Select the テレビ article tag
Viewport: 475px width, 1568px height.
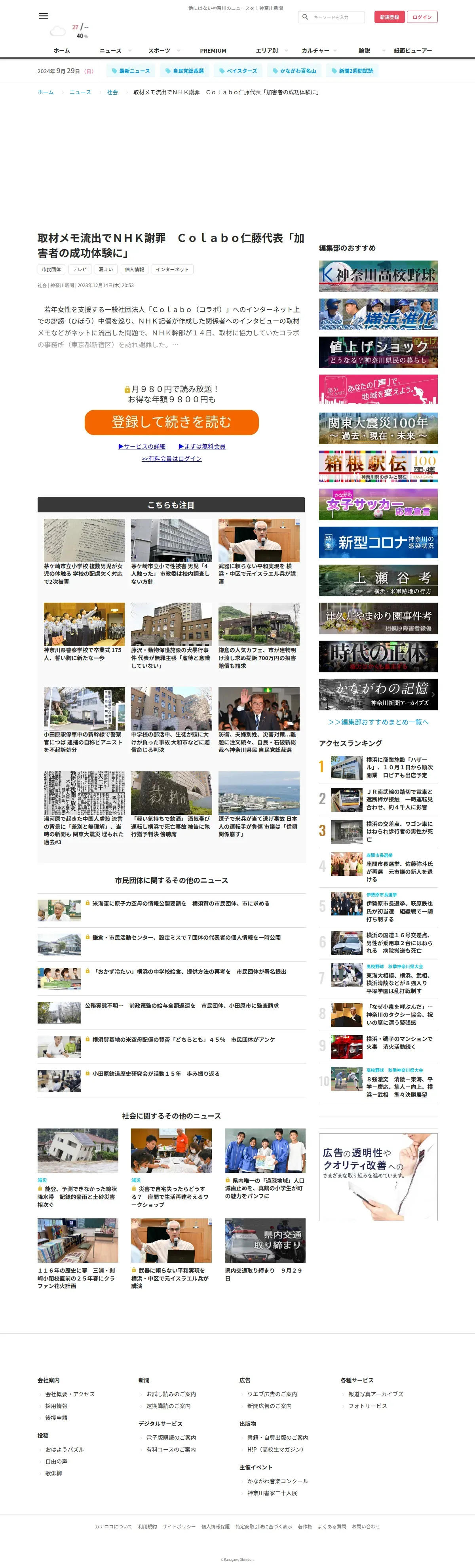[x=80, y=269]
